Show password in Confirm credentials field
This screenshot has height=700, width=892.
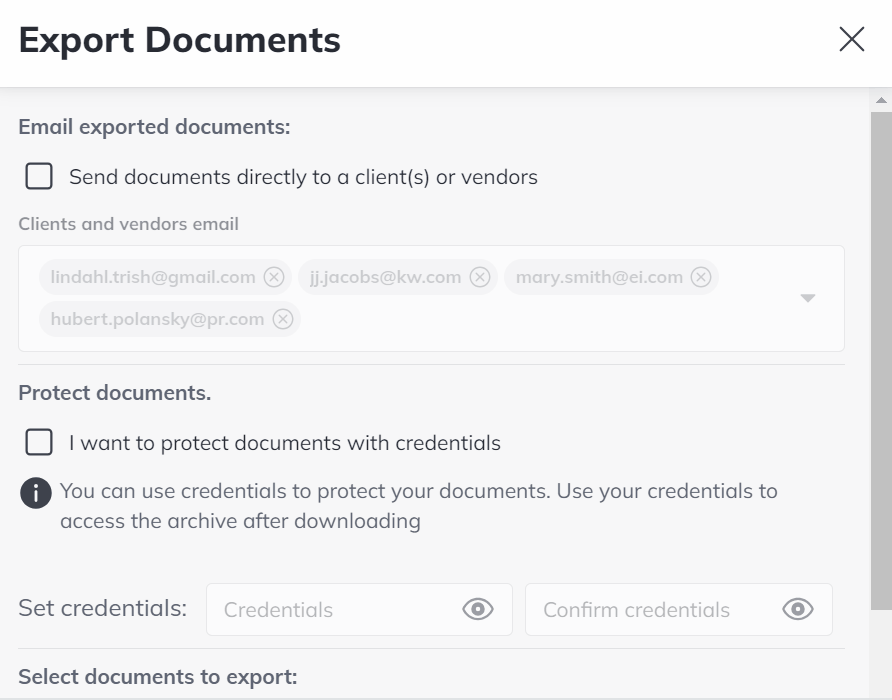click(798, 609)
